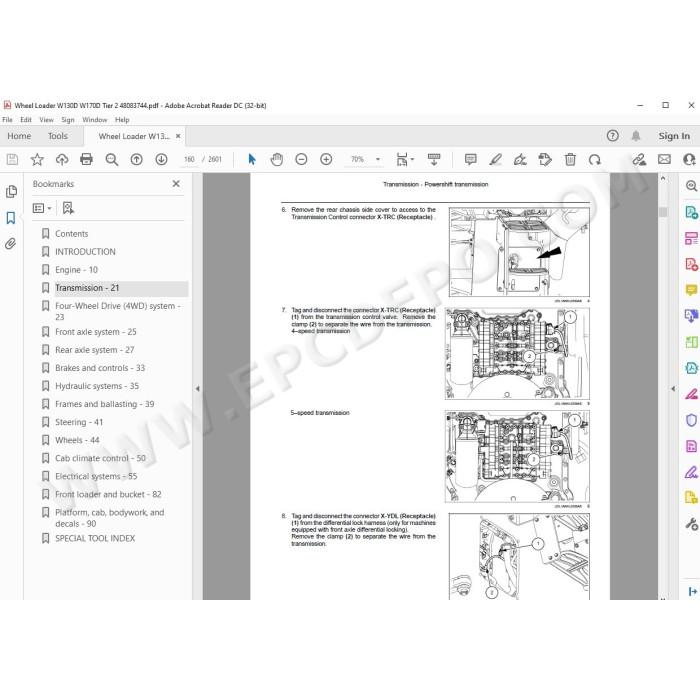Click the Save file icon
Viewport: 700px width, 700px height.
point(12,159)
